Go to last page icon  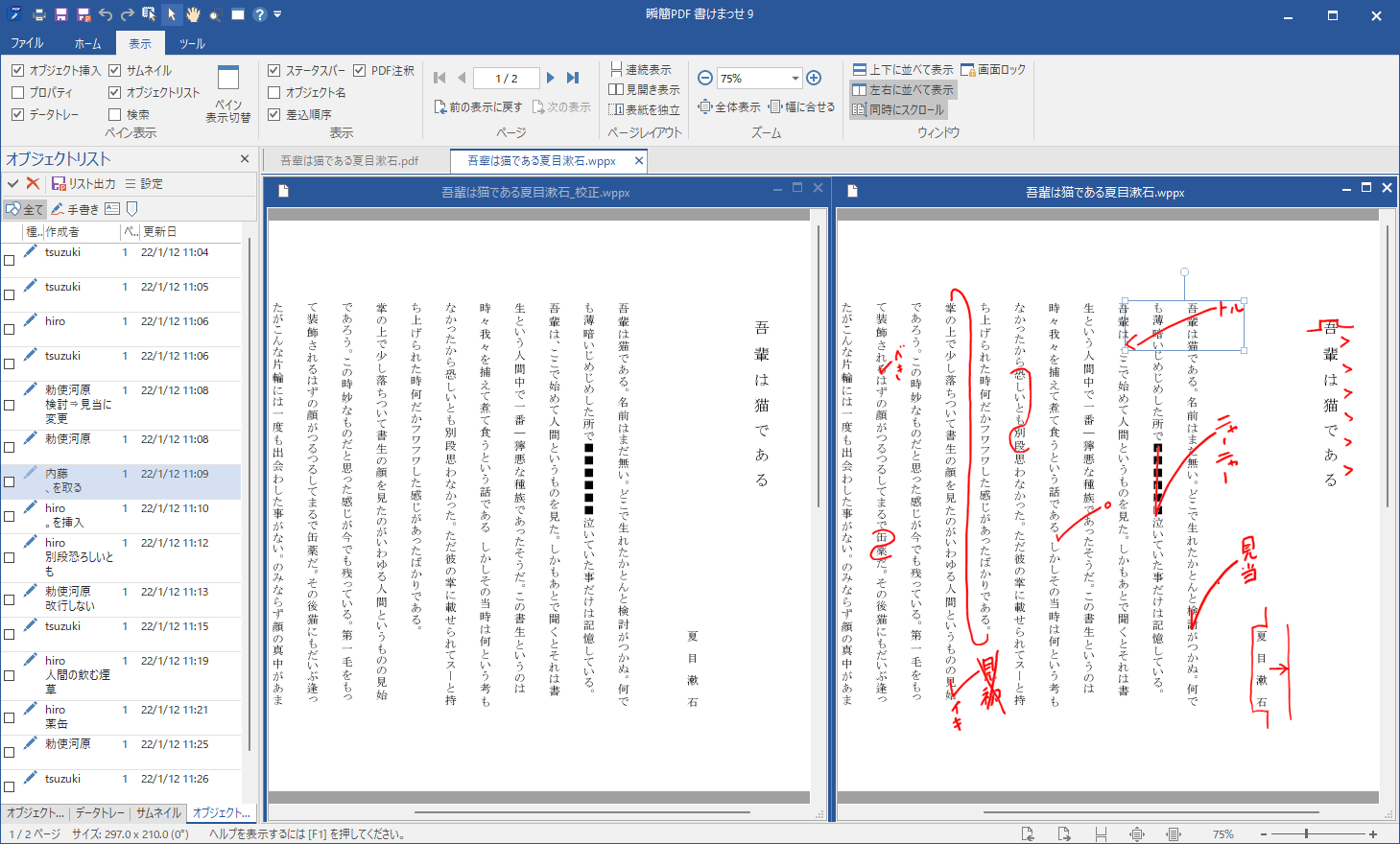pyautogui.click(x=573, y=78)
